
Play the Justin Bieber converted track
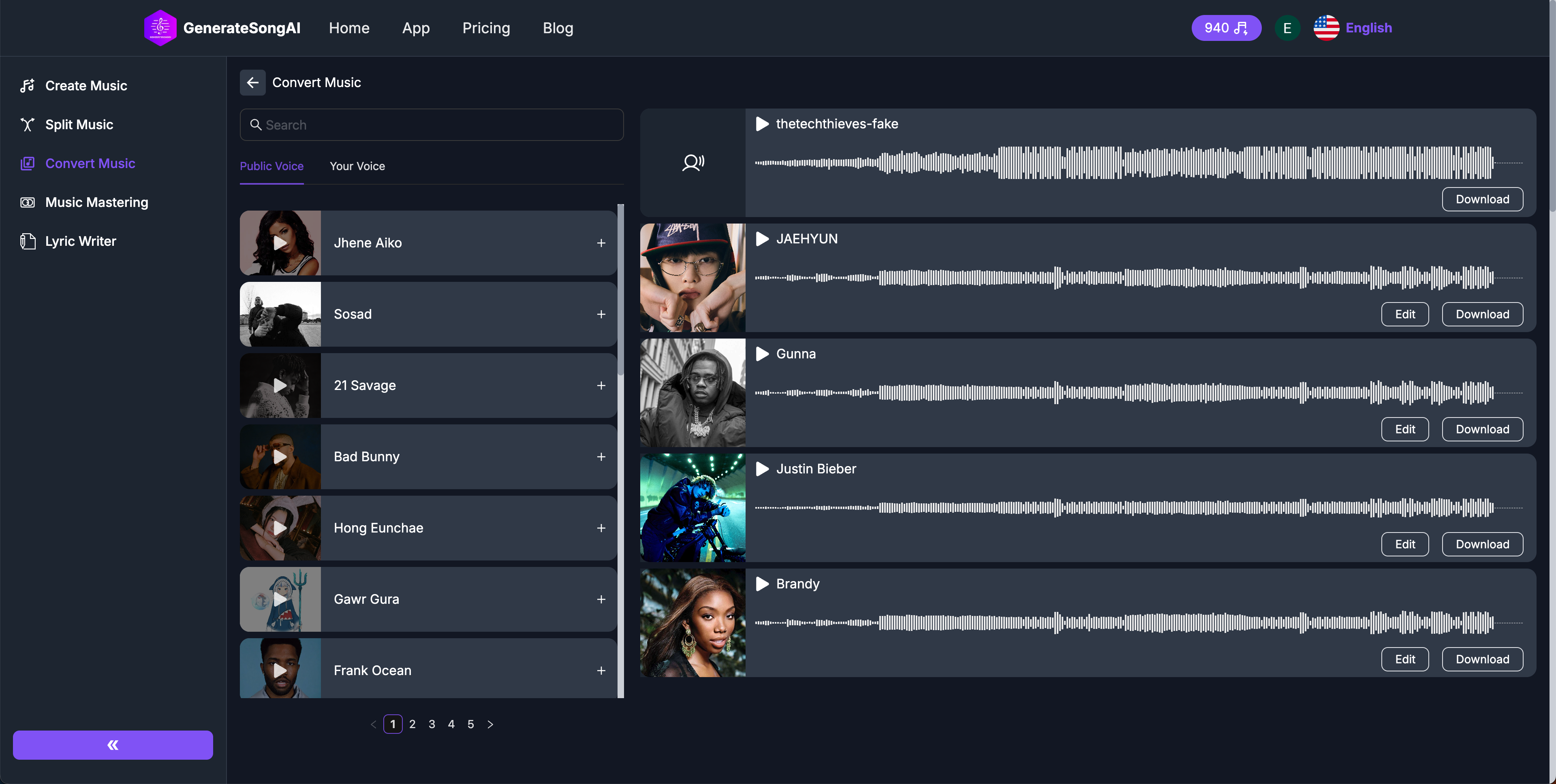click(x=762, y=469)
